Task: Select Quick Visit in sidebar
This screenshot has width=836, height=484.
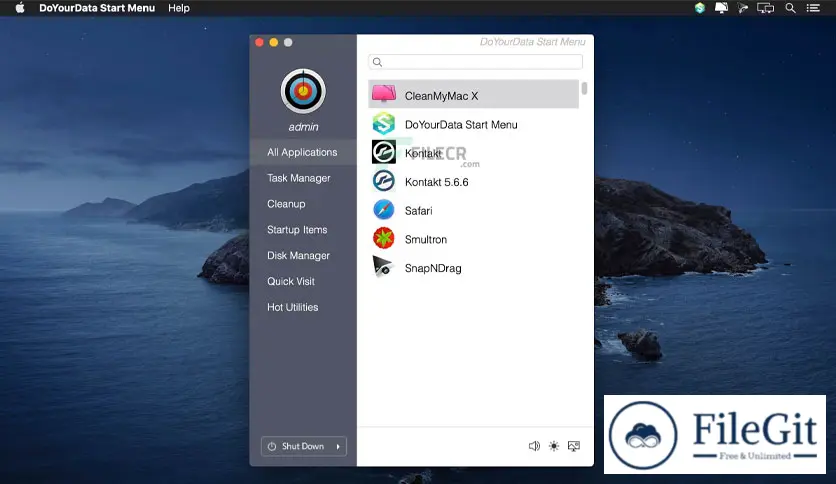Action: point(291,281)
